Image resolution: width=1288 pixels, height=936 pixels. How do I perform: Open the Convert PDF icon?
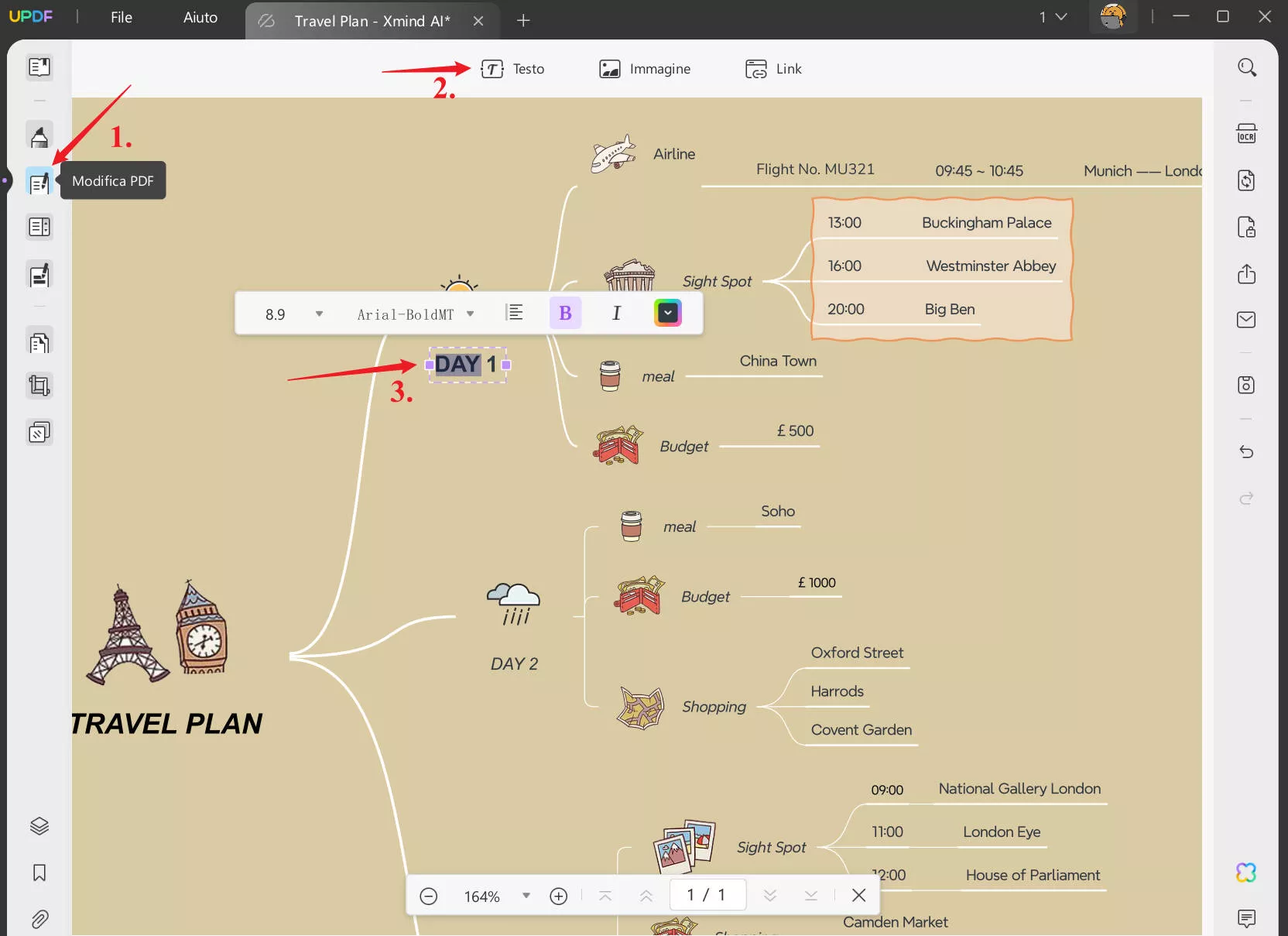(x=1246, y=180)
